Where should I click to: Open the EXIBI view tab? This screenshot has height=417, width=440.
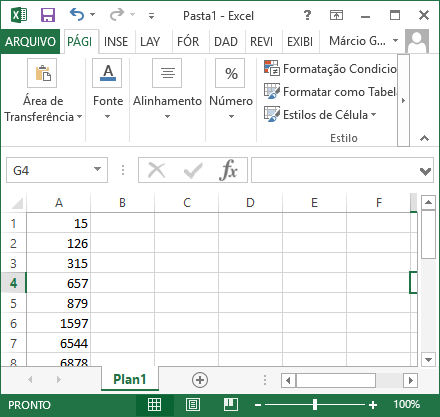point(300,42)
